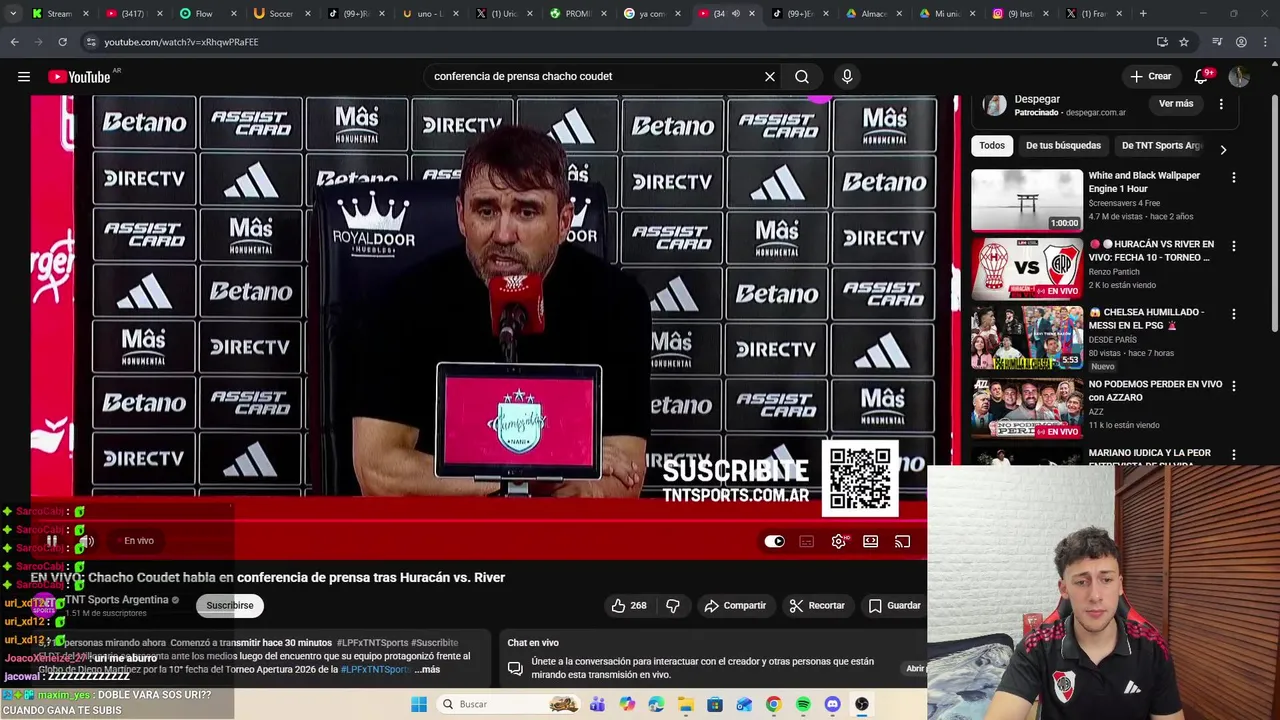Switch to the Soccer browser tab

pos(280,13)
